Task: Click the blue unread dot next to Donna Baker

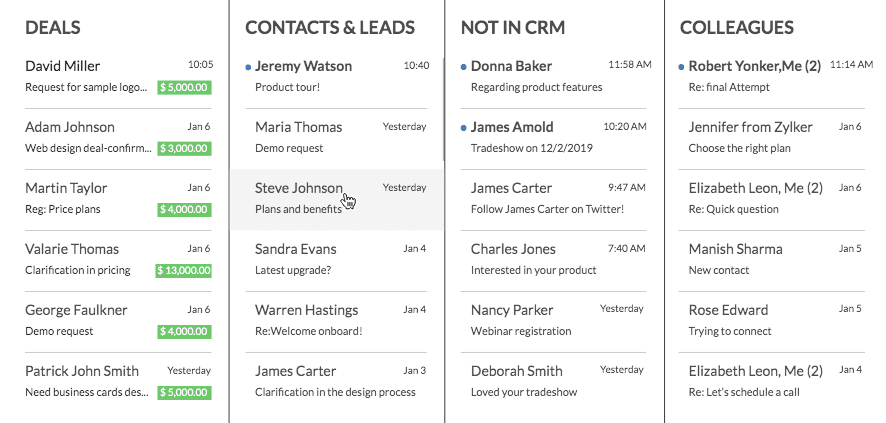Action: (463, 67)
